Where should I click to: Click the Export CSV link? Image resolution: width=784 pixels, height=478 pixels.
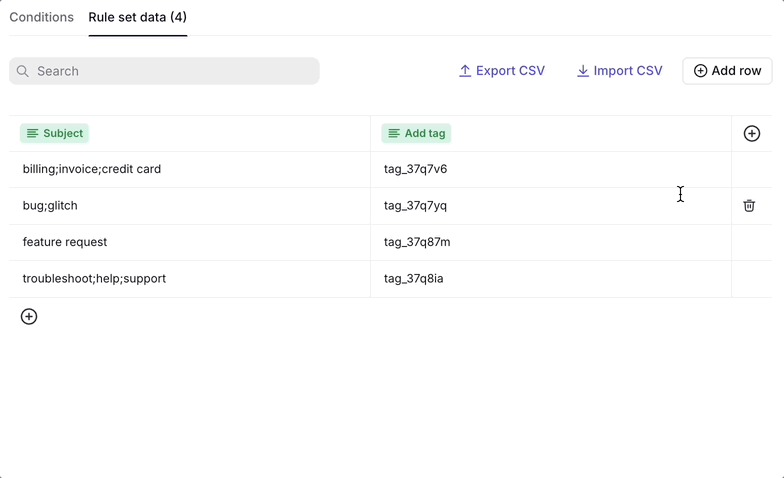[x=502, y=71]
